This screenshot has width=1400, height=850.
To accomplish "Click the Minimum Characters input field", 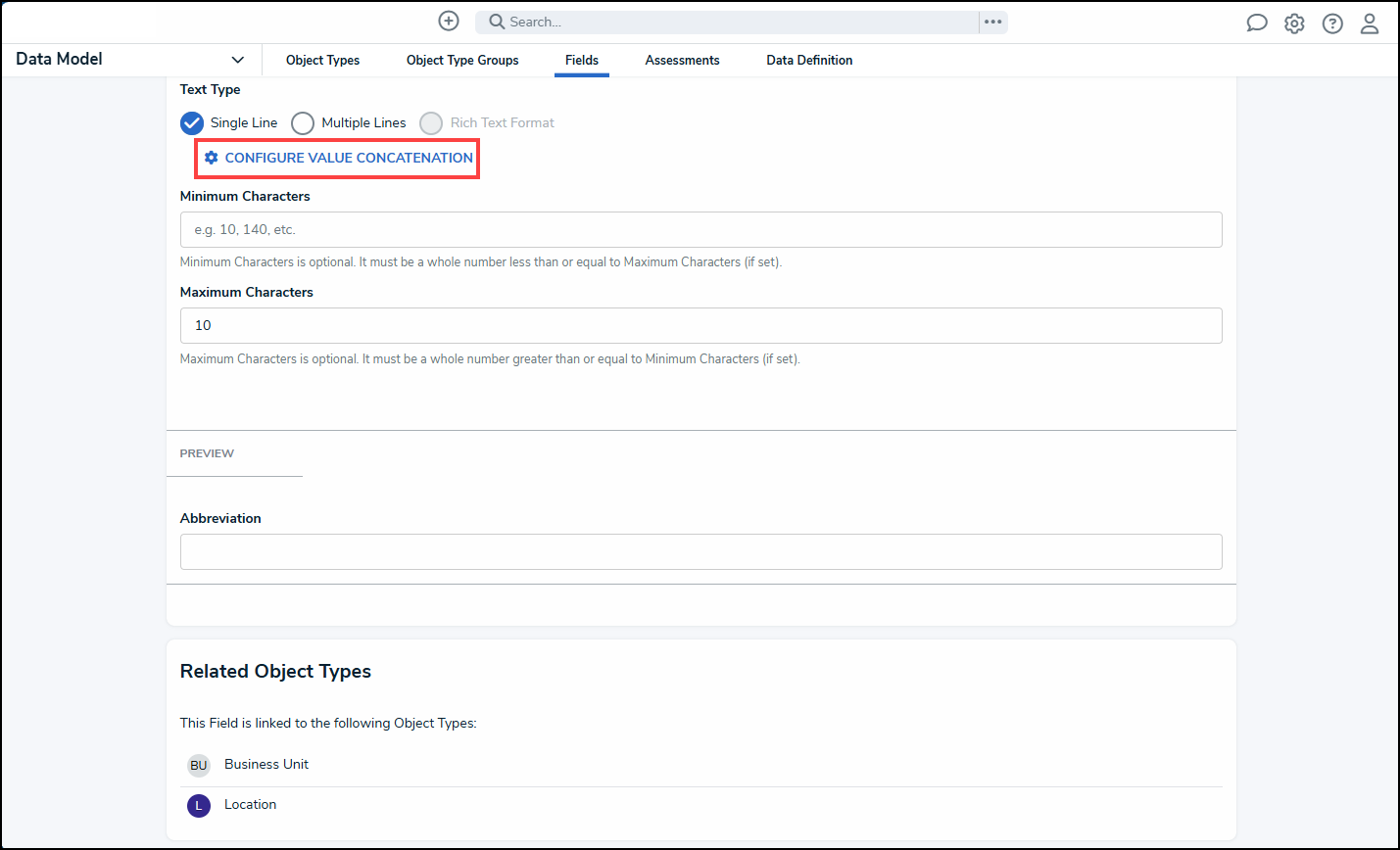I will [700, 229].
